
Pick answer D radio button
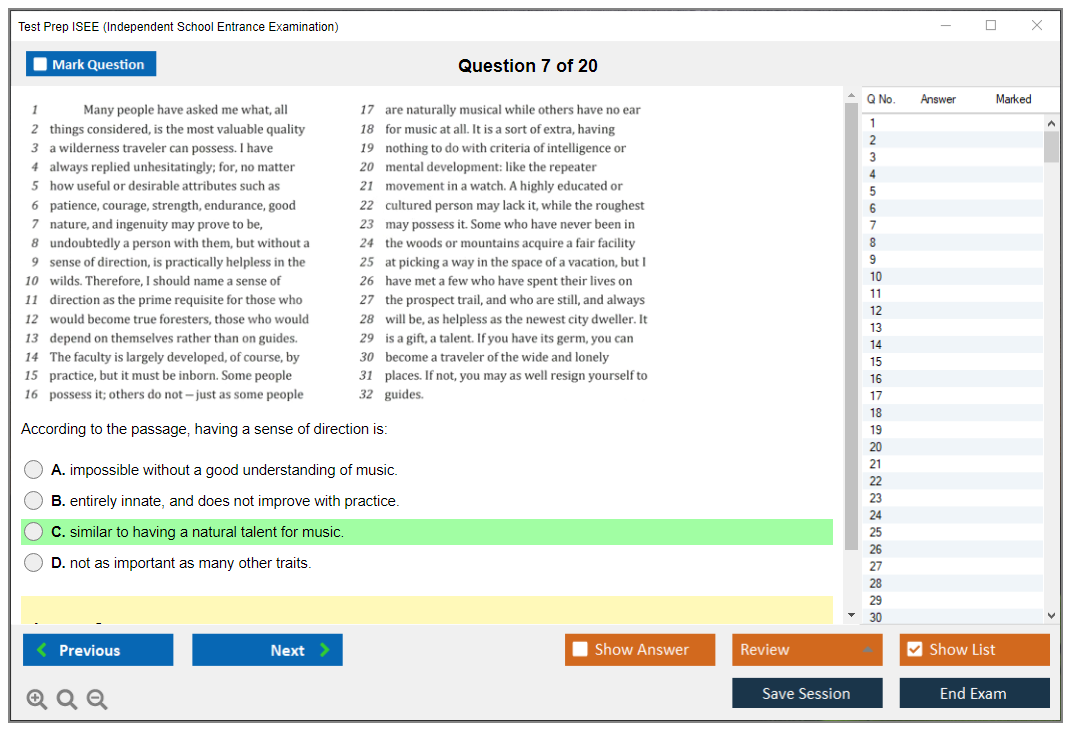click(34, 563)
